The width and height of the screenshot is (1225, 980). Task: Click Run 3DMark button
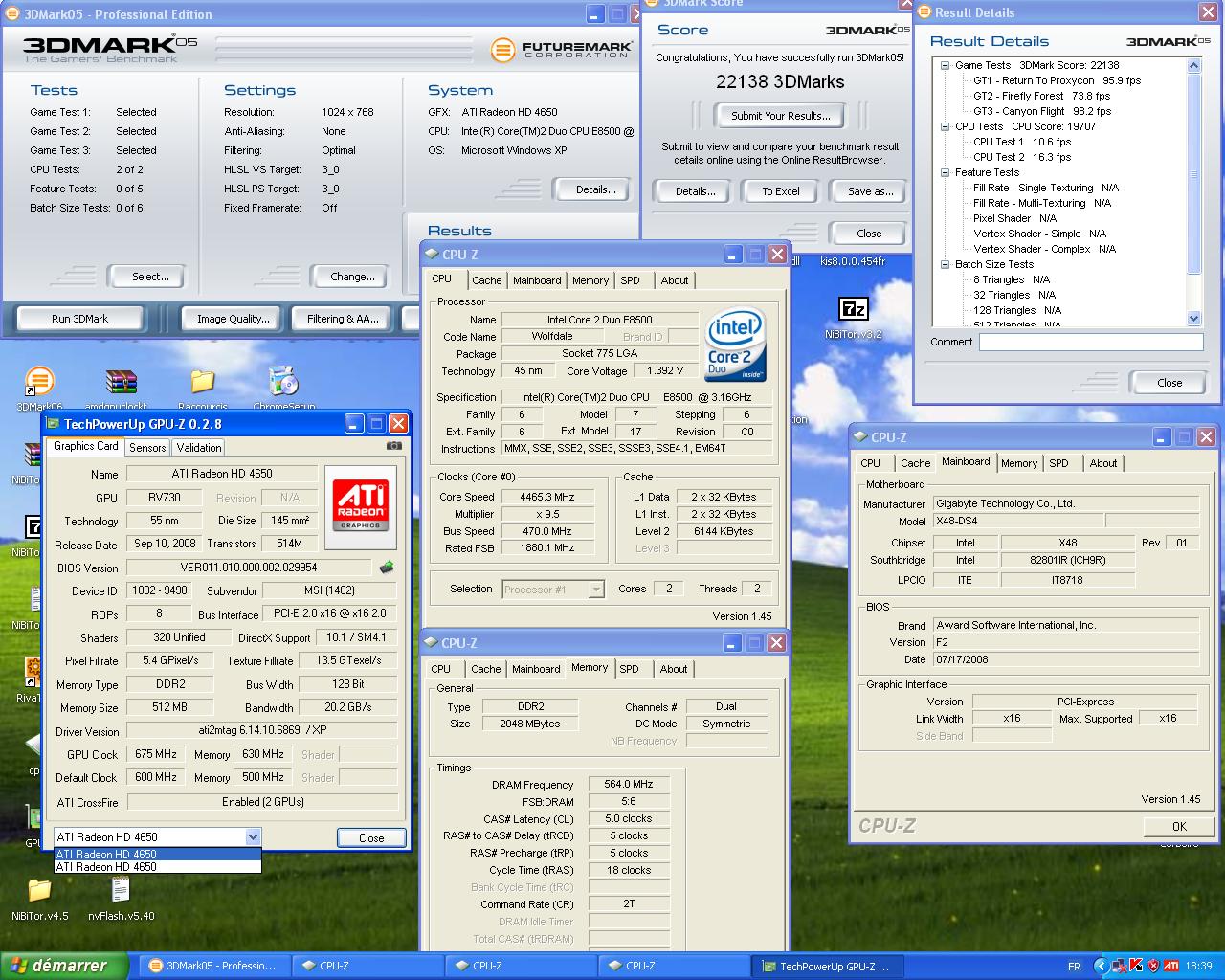pos(80,319)
